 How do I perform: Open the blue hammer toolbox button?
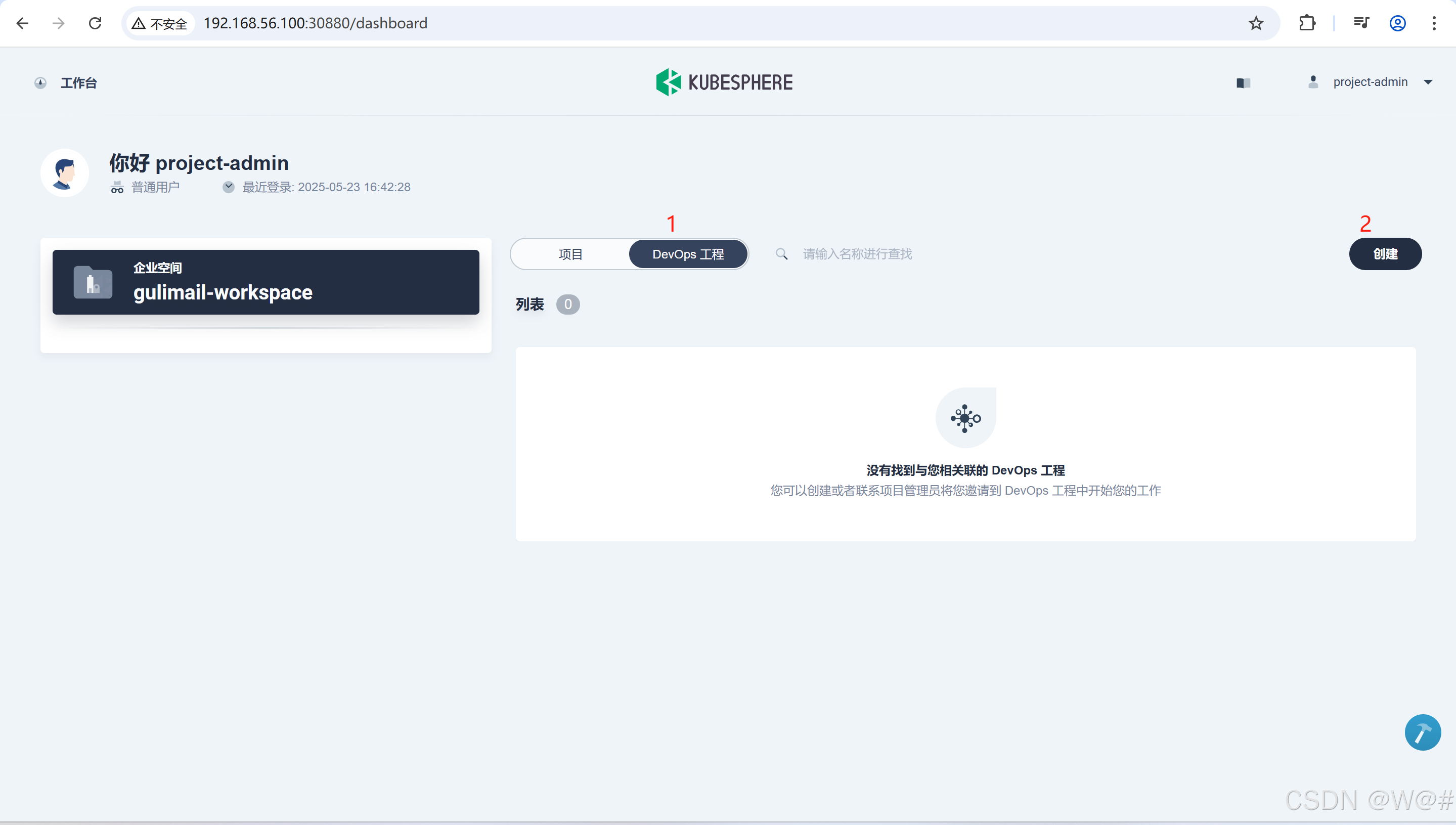tap(1423, 732)
